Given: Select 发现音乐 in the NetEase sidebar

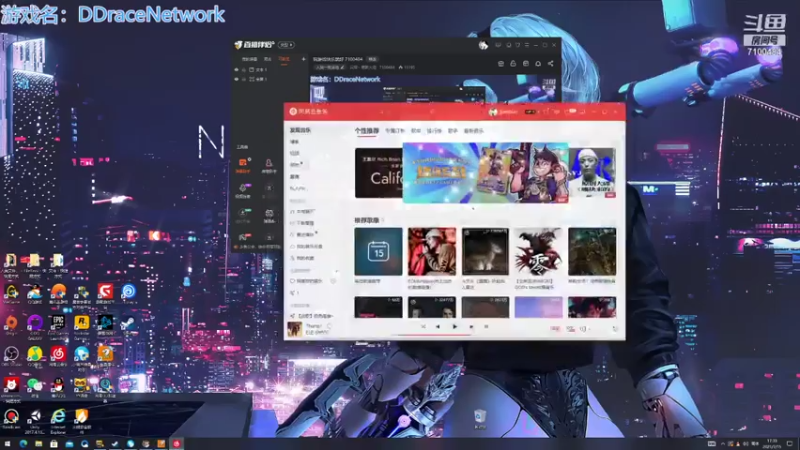Looking at the screenshot, I should coord(300,130).
